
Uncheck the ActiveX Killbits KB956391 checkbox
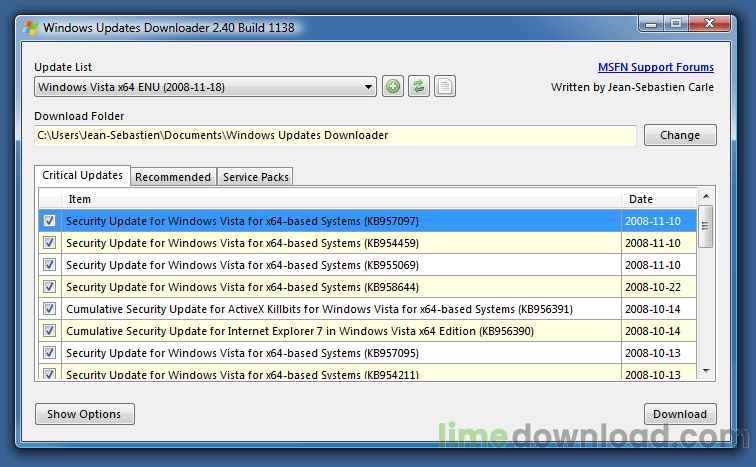[49, 308]
